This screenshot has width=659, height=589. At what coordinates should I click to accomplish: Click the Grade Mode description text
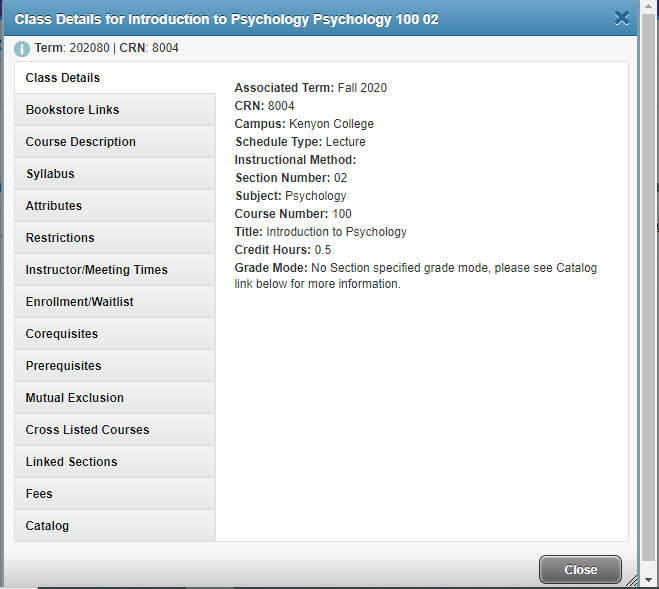point(416,276)
